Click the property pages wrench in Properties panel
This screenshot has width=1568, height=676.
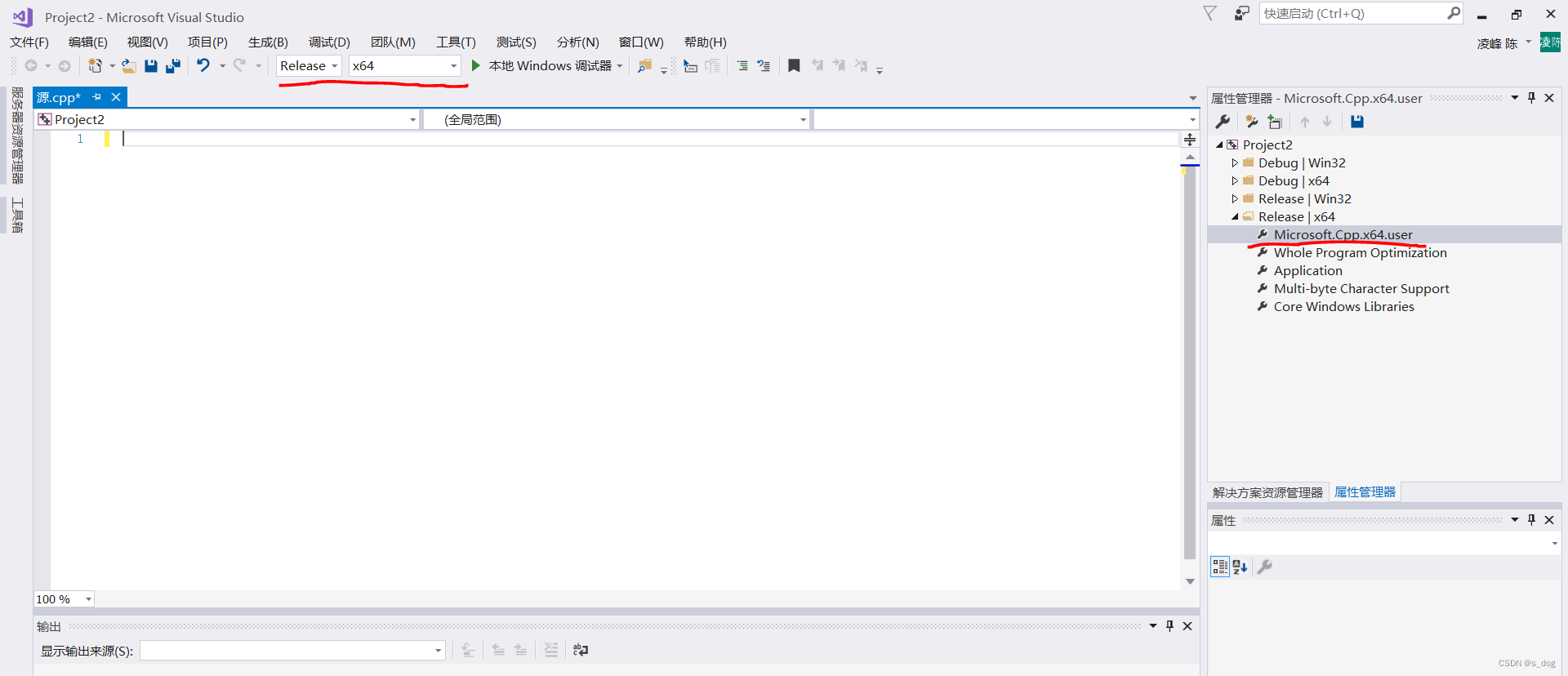[1265, 567]
